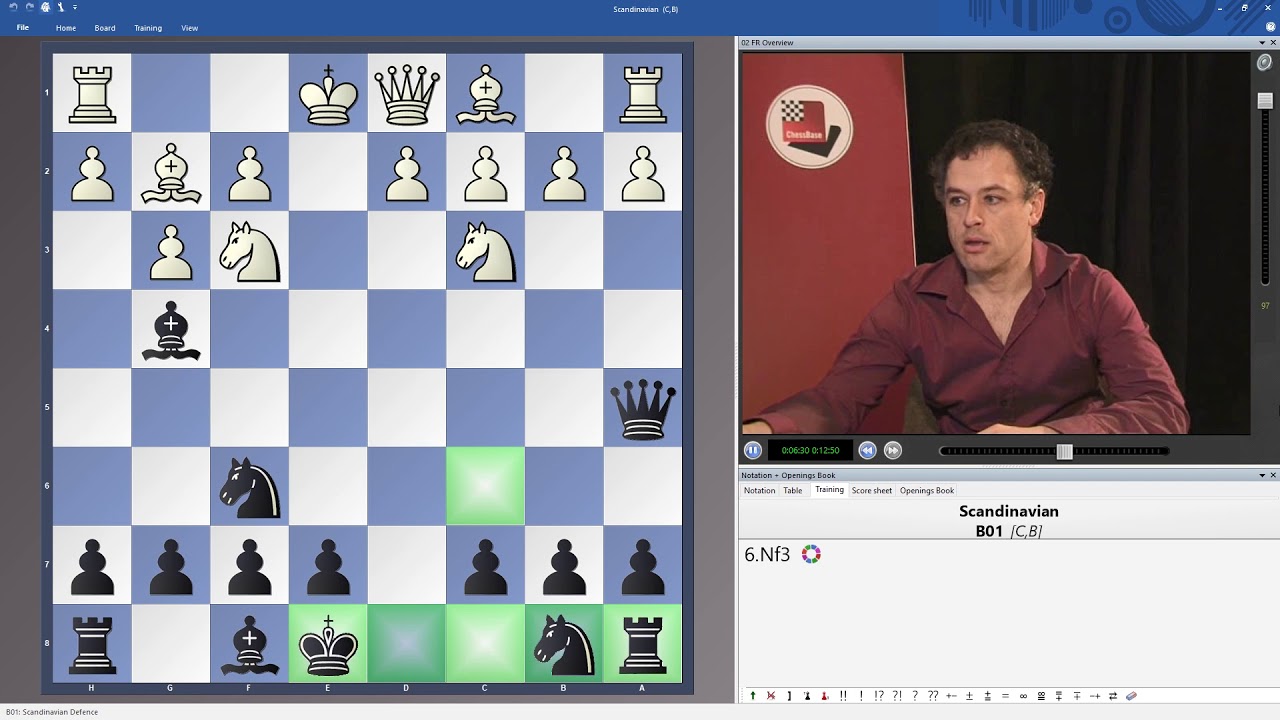This screenshot has height=720, width=1280.
Task: Insert the +- winning evaluation symbol
Action: click(x=951, y=696)
